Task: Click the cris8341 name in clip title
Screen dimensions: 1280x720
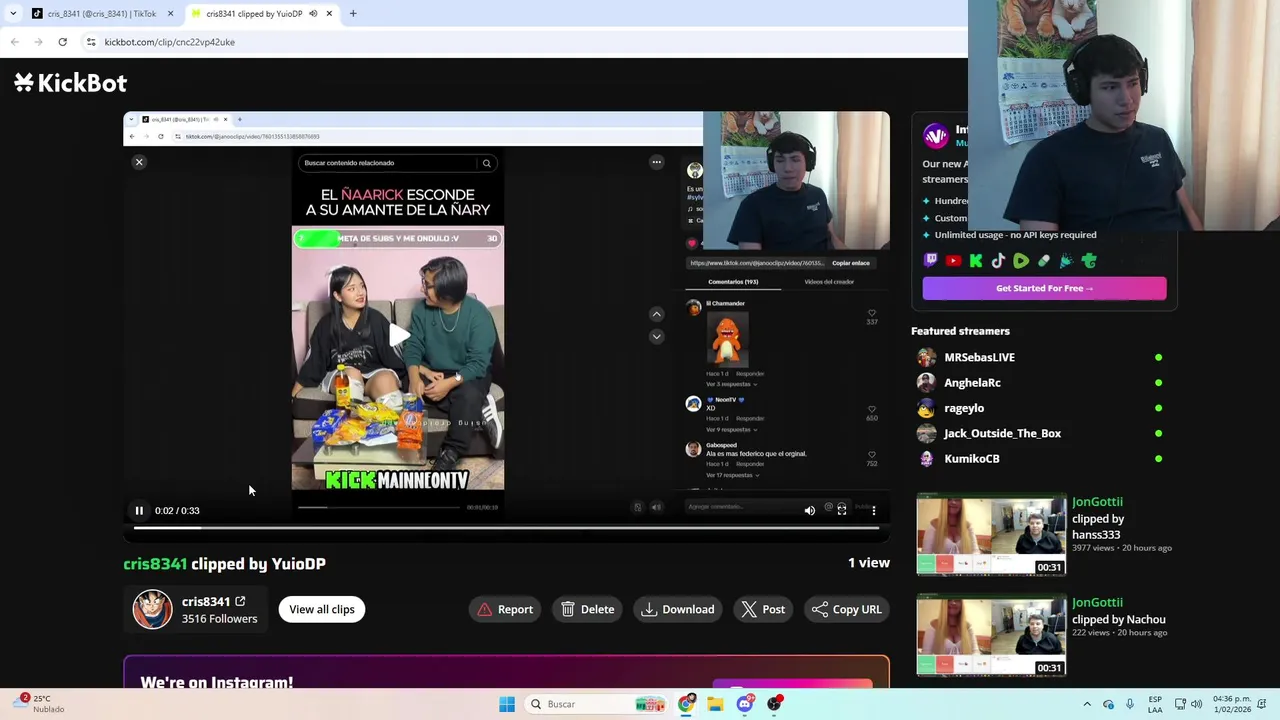Action: (x=155, y=564)
